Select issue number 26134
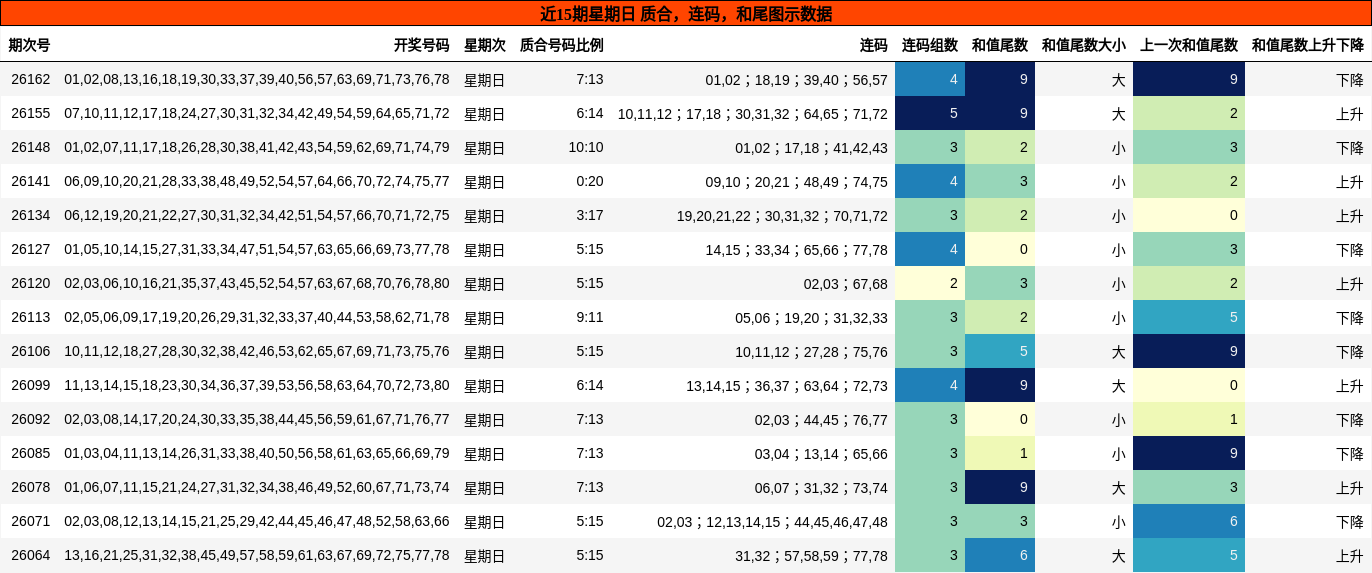Screen dimensions: 1372x573 coord(30,215)
